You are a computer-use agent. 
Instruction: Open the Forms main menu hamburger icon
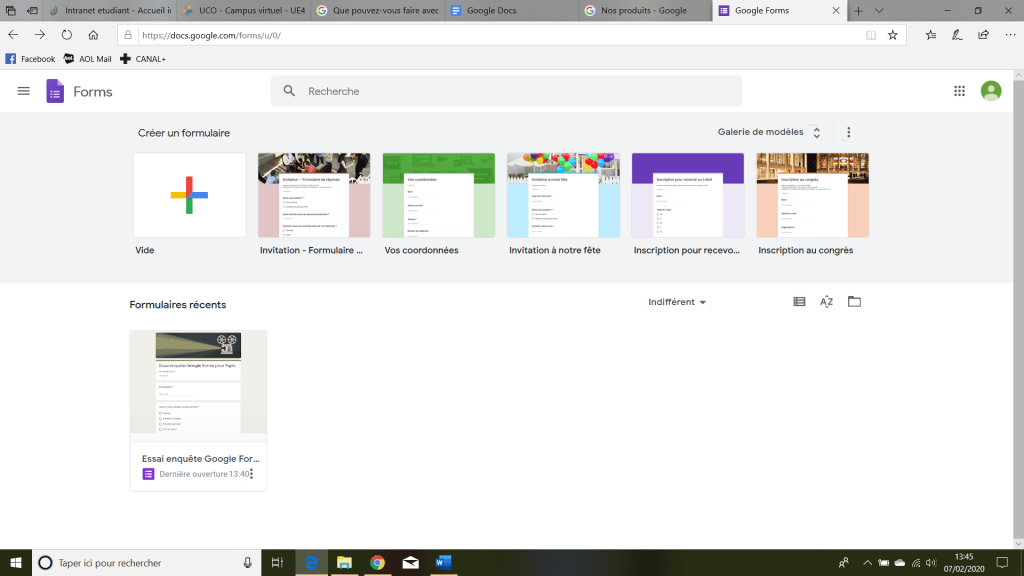(x=23, y=91)
